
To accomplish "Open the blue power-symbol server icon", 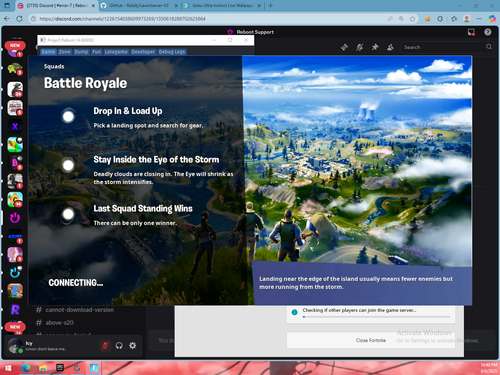I will click(x=15, y=273).
